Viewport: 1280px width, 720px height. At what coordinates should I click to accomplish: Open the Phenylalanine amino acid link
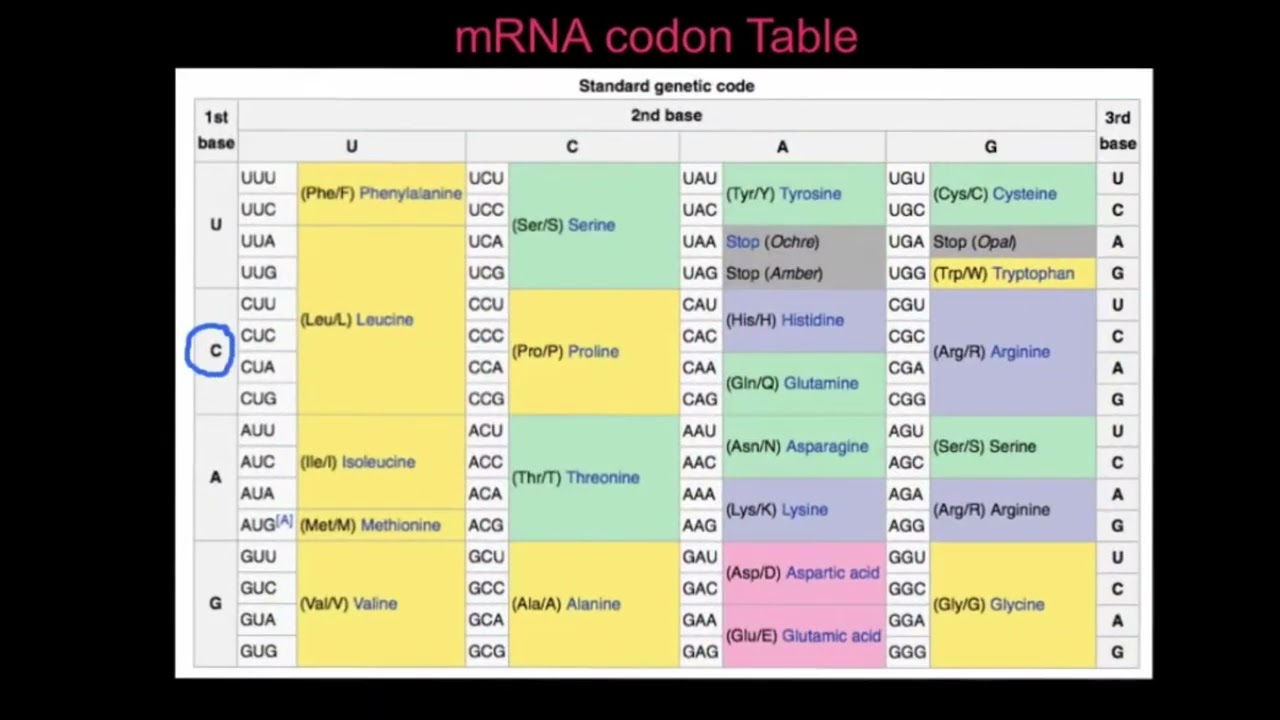coord(410,193)
